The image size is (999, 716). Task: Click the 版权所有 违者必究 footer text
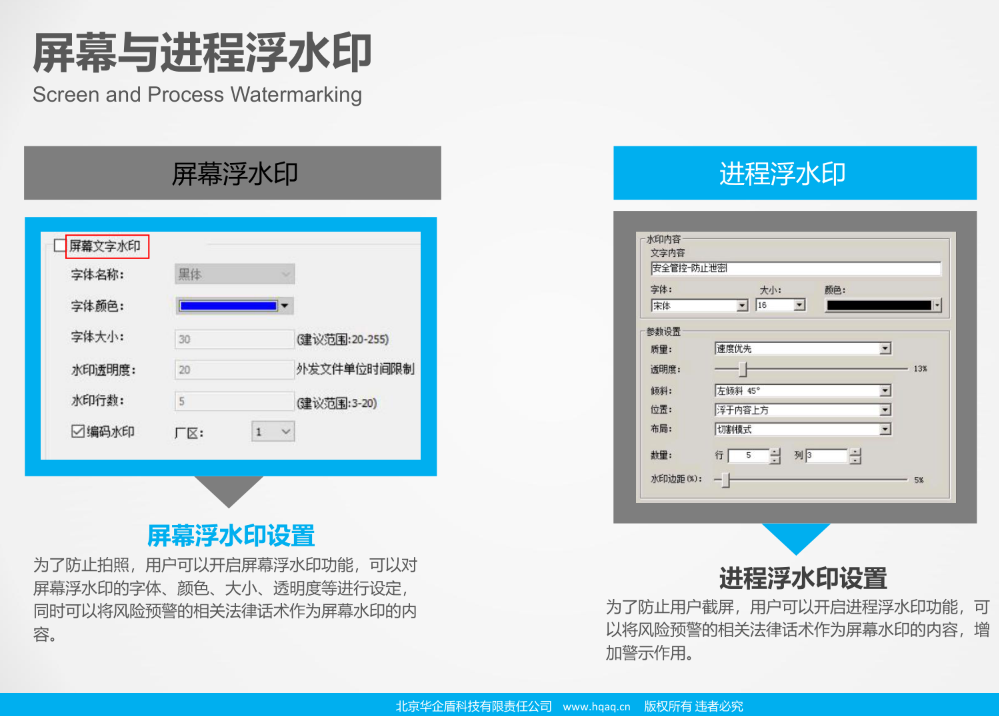[693, 706]
